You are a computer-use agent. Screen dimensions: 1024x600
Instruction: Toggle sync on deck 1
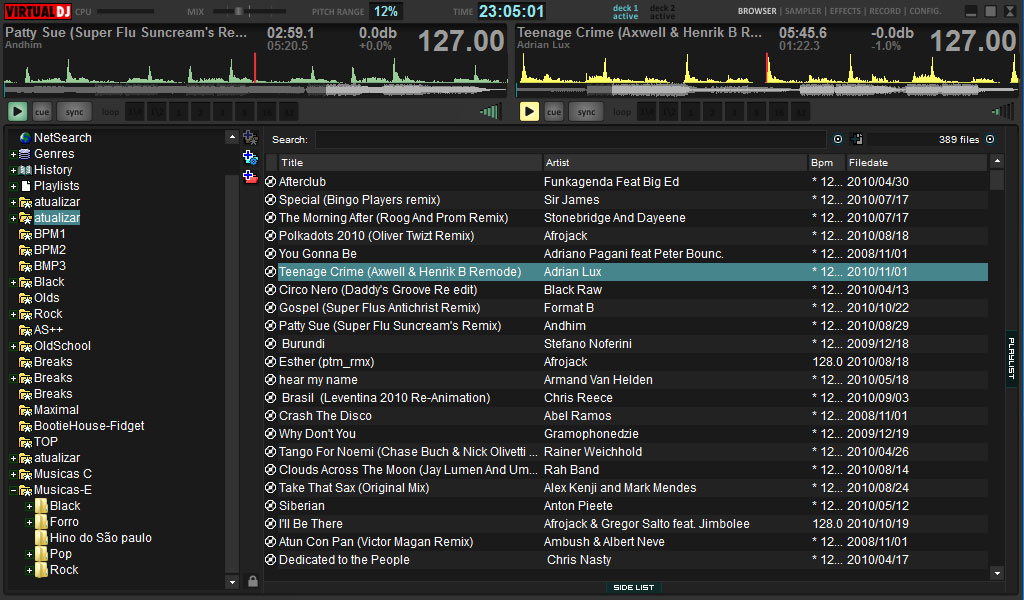click(x=74, y=112)
